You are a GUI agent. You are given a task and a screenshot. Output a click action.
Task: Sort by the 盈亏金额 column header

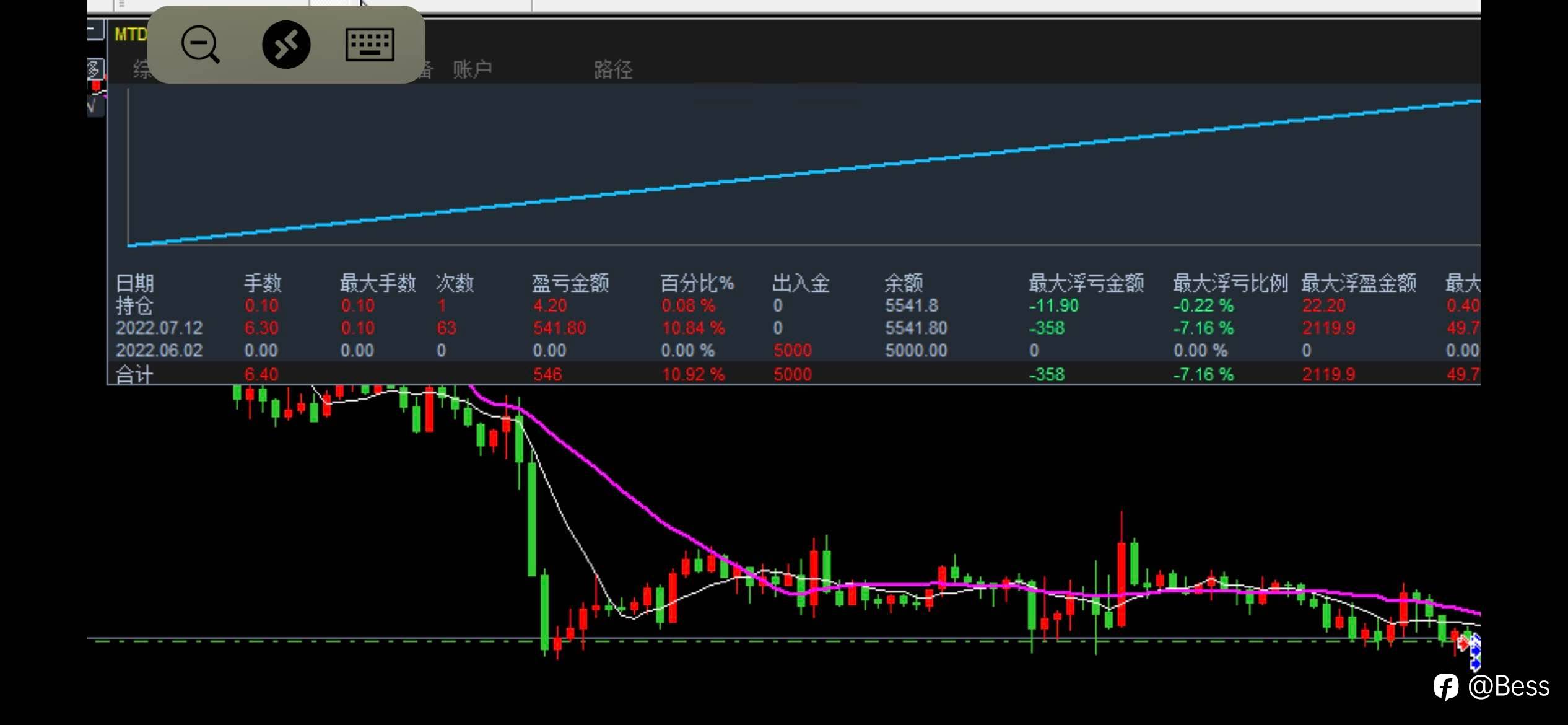click(x=570, y=283)
